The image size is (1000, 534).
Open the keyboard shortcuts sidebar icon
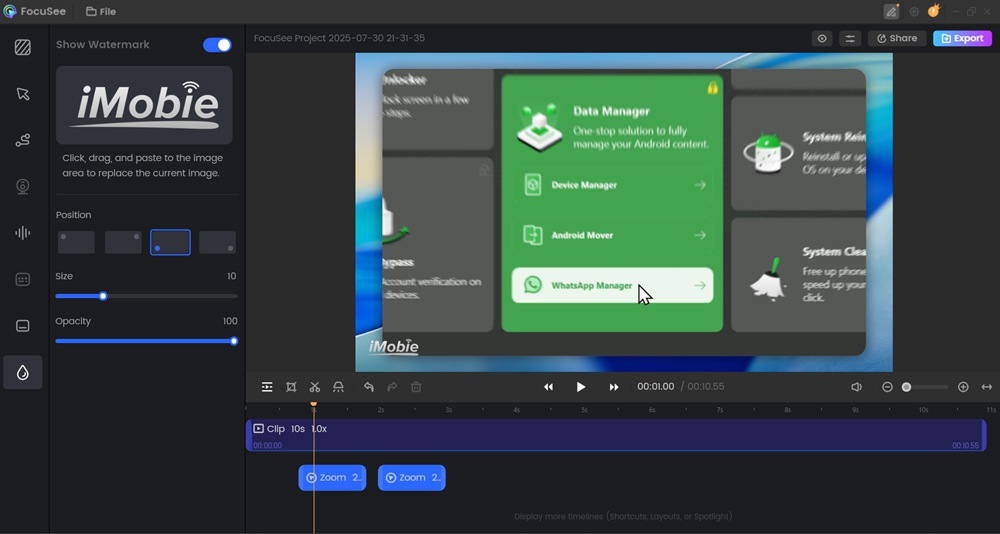pos(23,279)
